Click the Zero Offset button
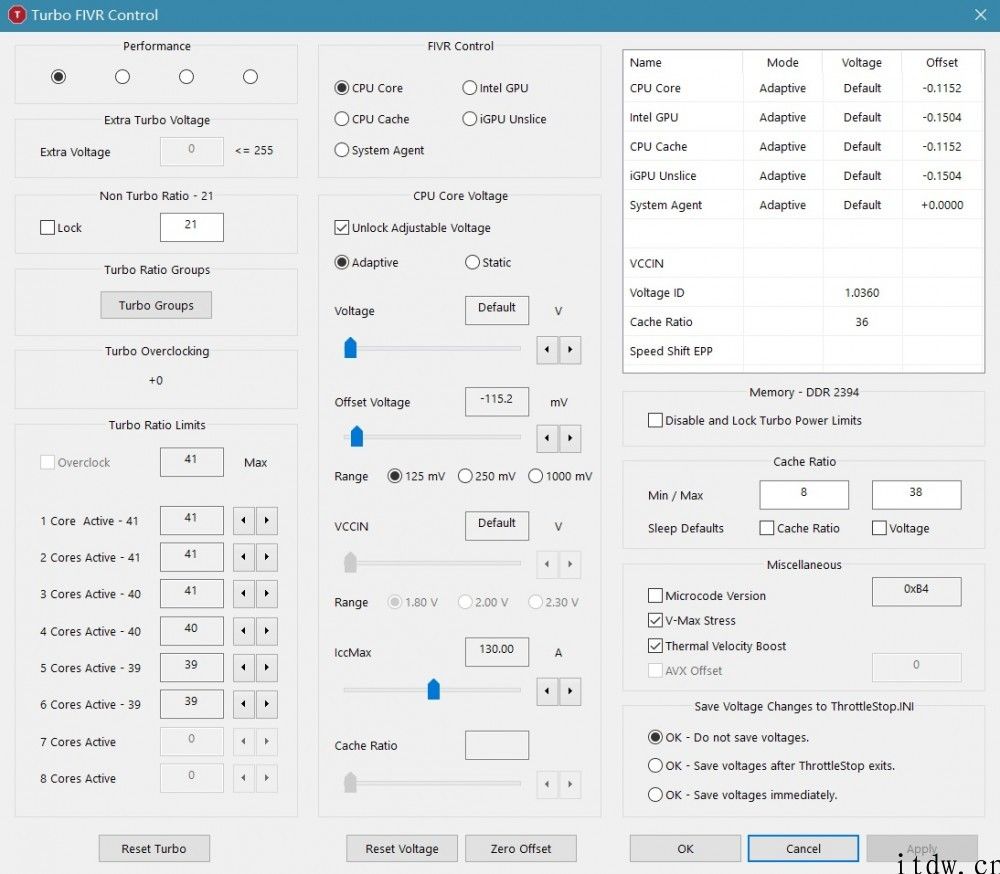 pos(521,848)
